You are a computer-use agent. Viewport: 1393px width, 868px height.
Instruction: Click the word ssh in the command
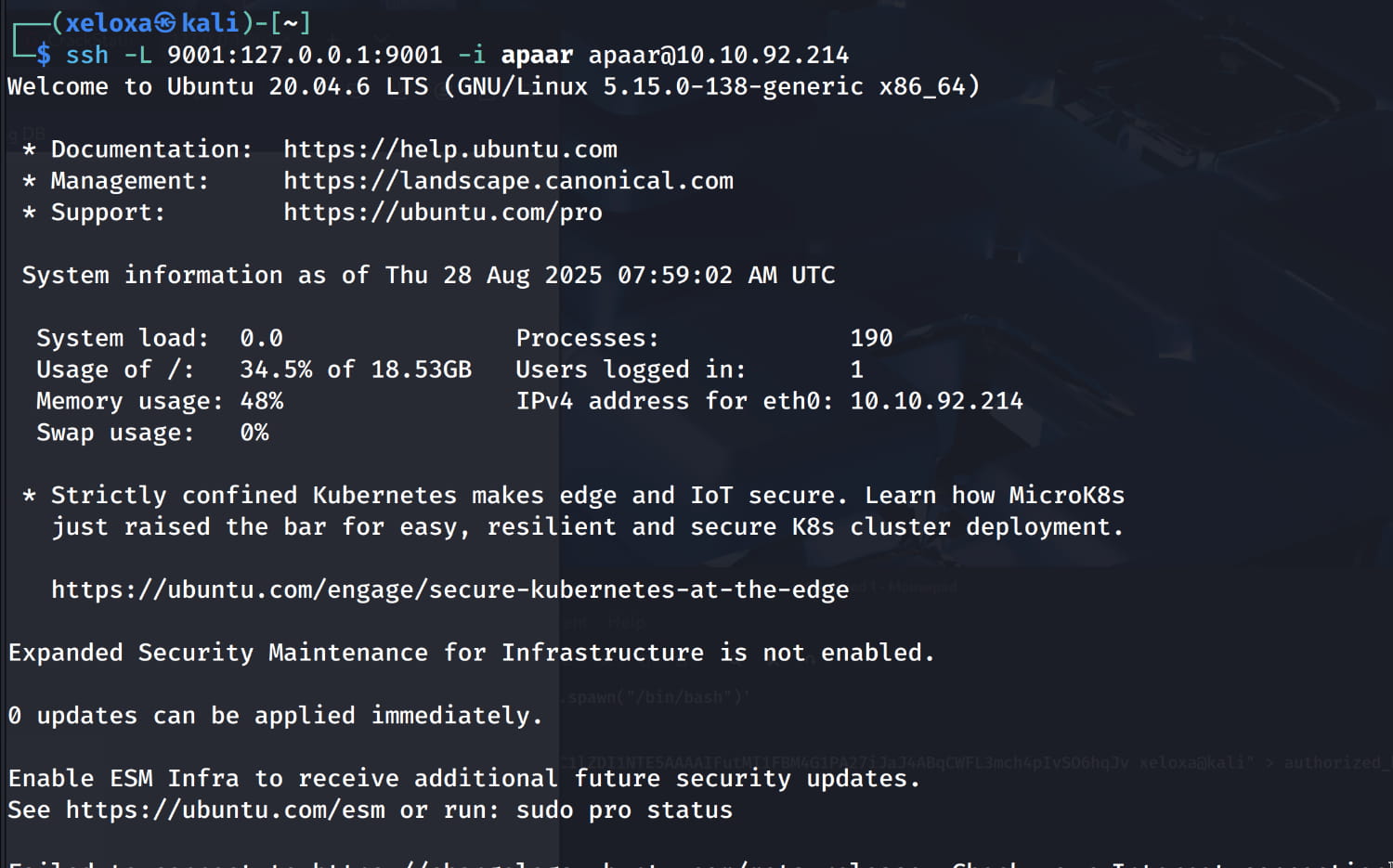coord(86,56)
